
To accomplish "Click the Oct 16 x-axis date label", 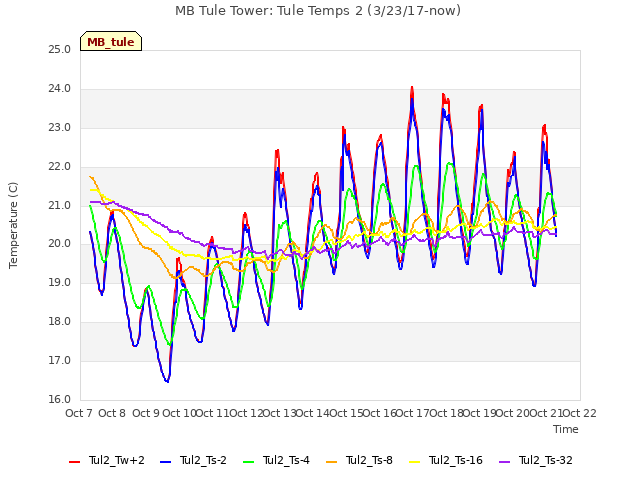I will pos(380,413).
